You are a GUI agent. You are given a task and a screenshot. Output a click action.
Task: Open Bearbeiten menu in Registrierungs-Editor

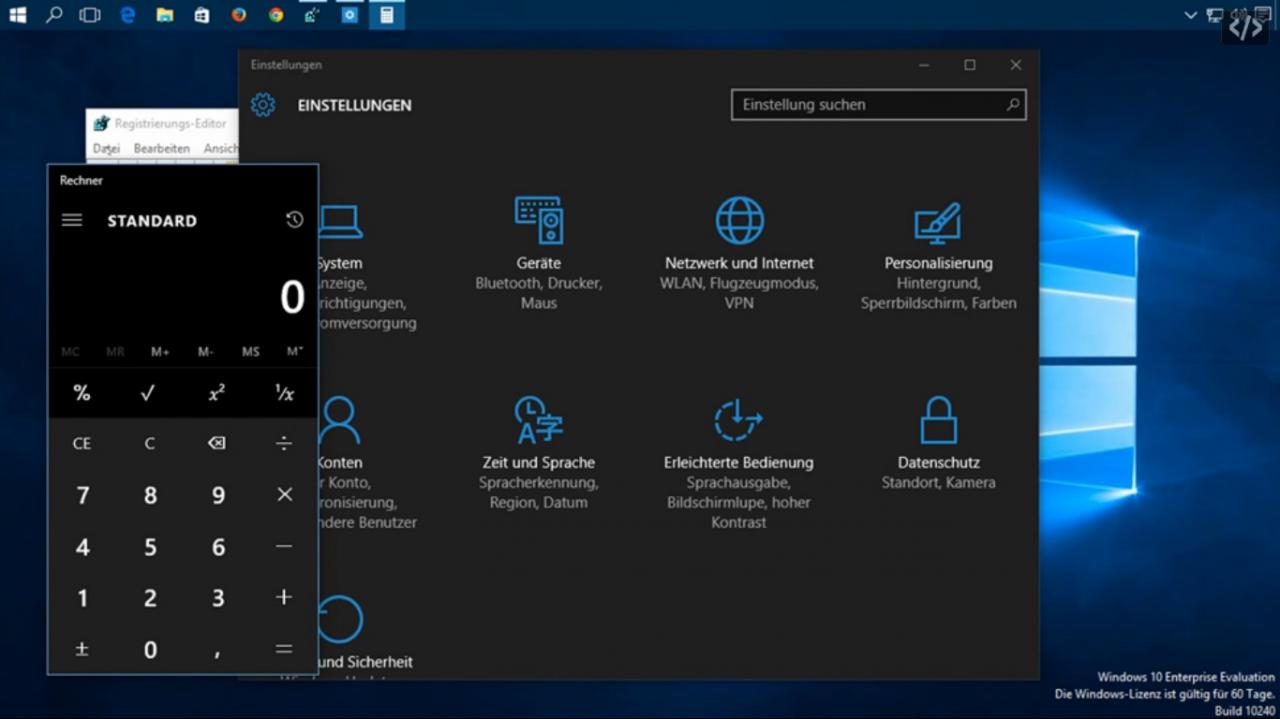(161, 148)
